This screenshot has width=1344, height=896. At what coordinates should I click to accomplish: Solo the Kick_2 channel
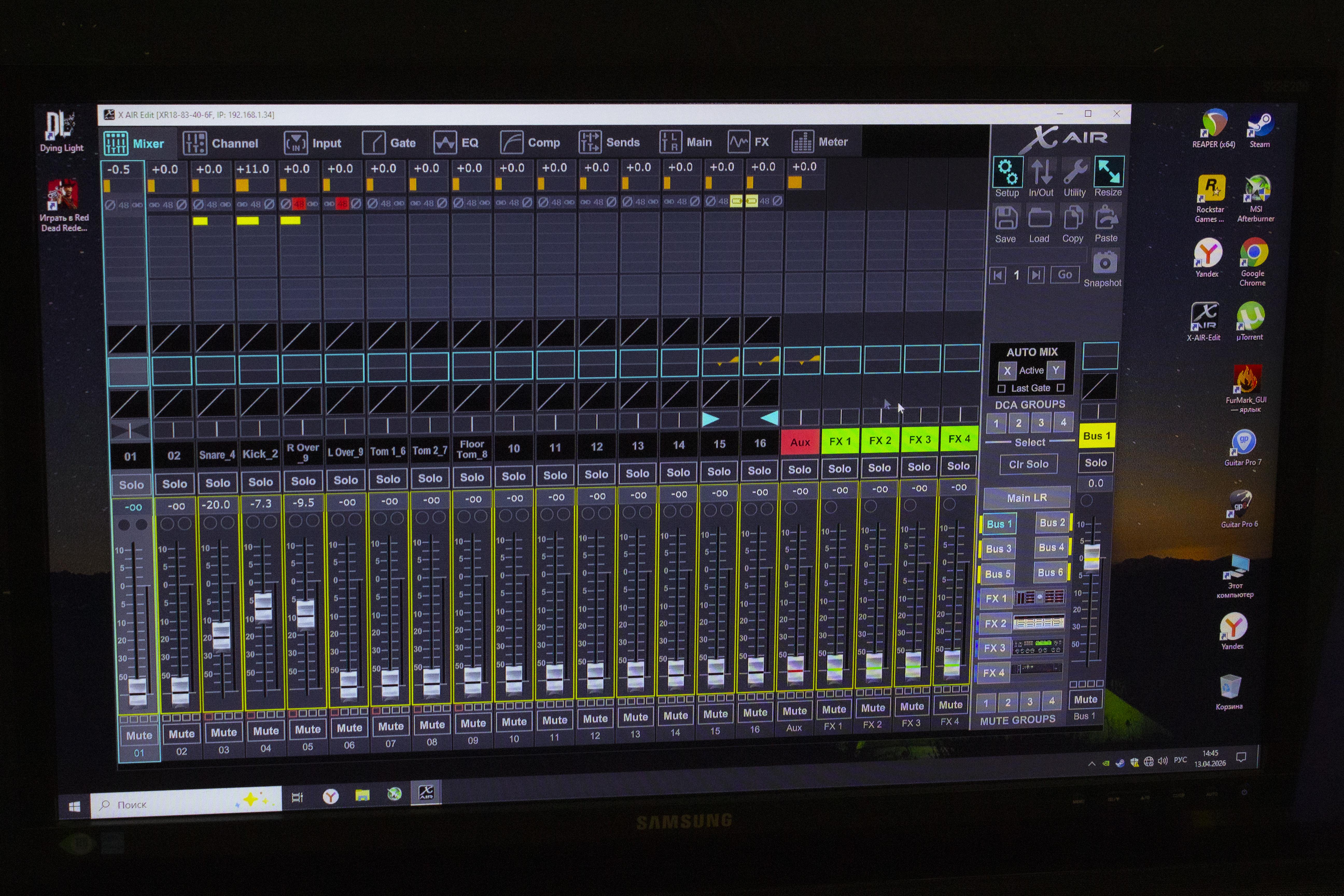pyautogui.click(x=260, y=482)
